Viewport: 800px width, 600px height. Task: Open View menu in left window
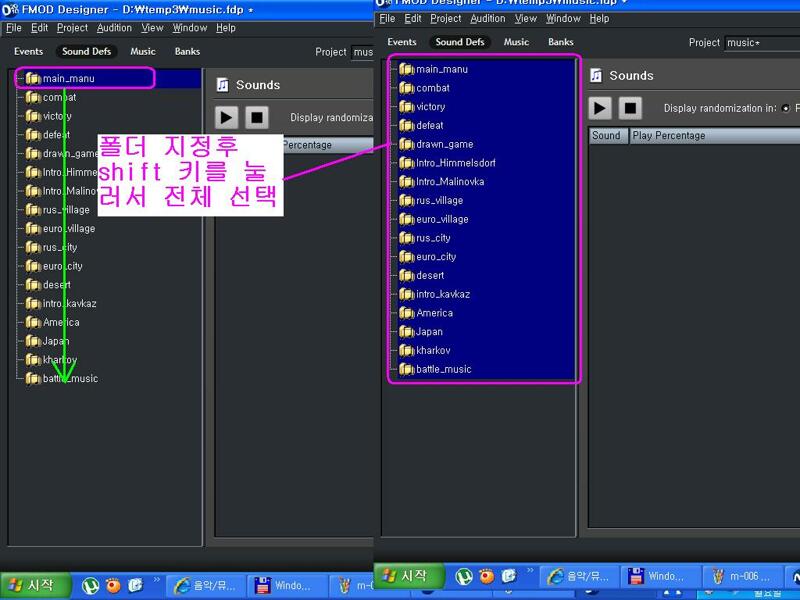152,28
